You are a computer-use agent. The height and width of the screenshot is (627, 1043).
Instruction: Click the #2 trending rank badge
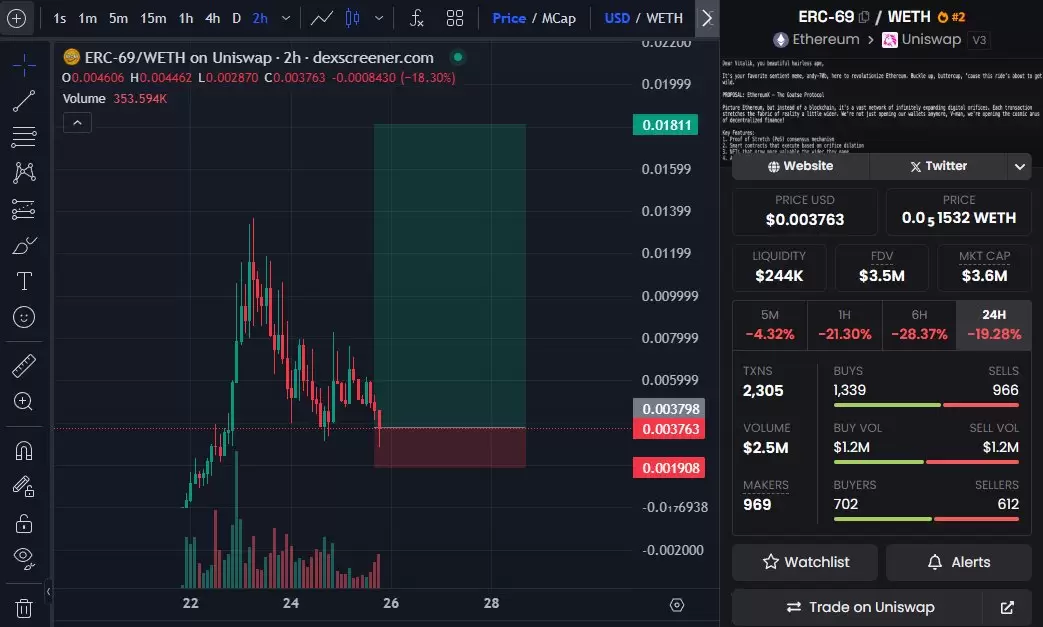[951, 17]
